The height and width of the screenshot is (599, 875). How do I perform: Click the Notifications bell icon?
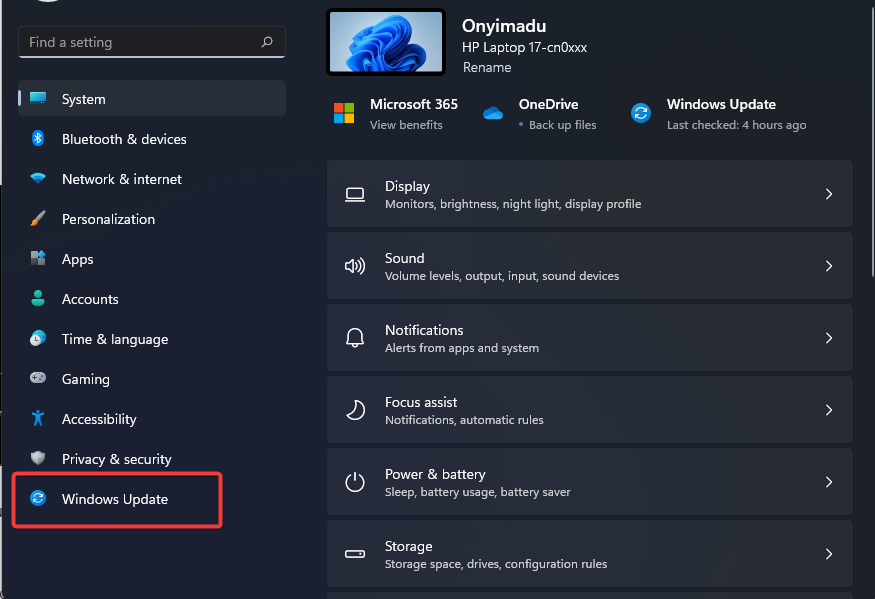click(x=355, y=338)
